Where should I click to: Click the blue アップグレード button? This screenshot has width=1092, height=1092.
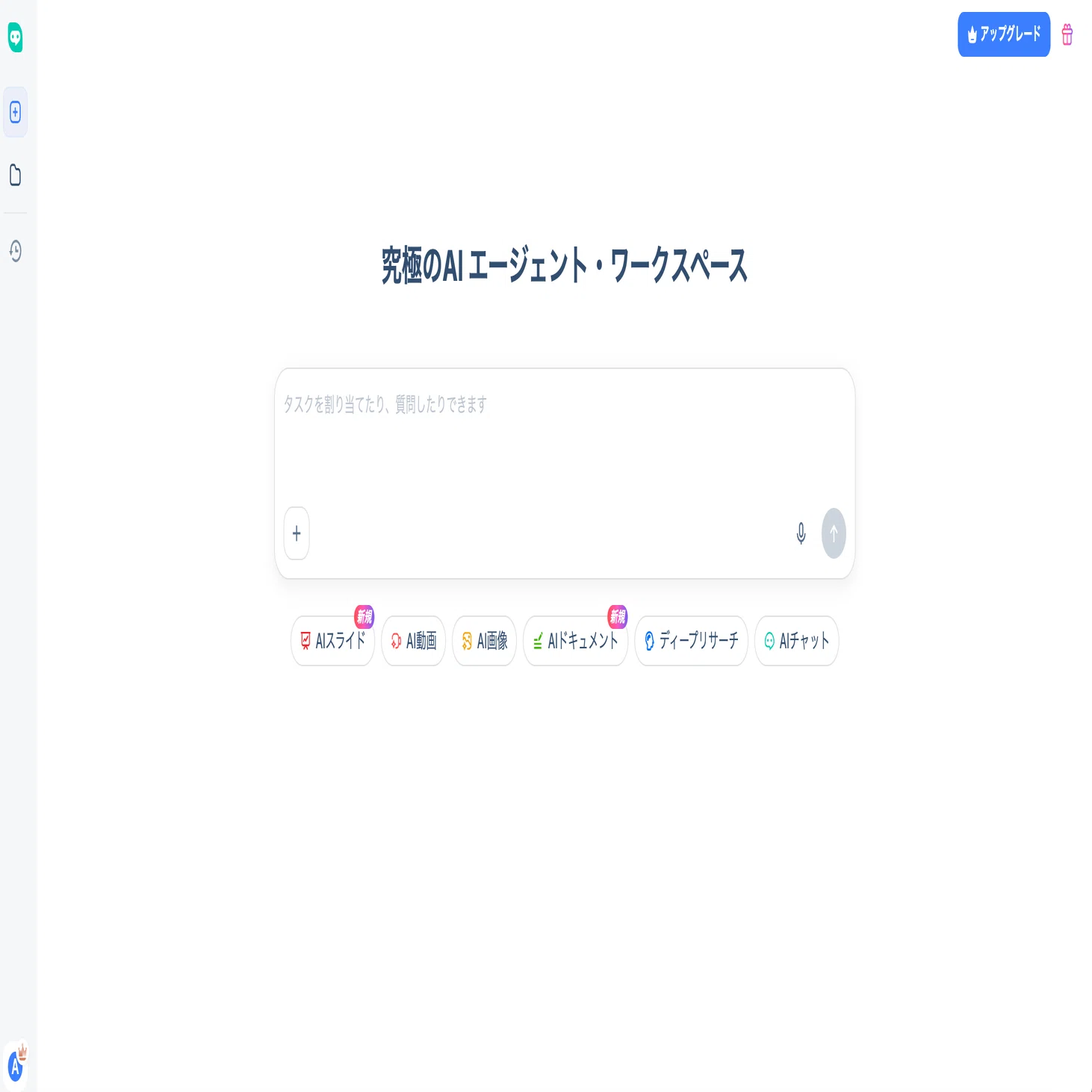(1004, 34)
